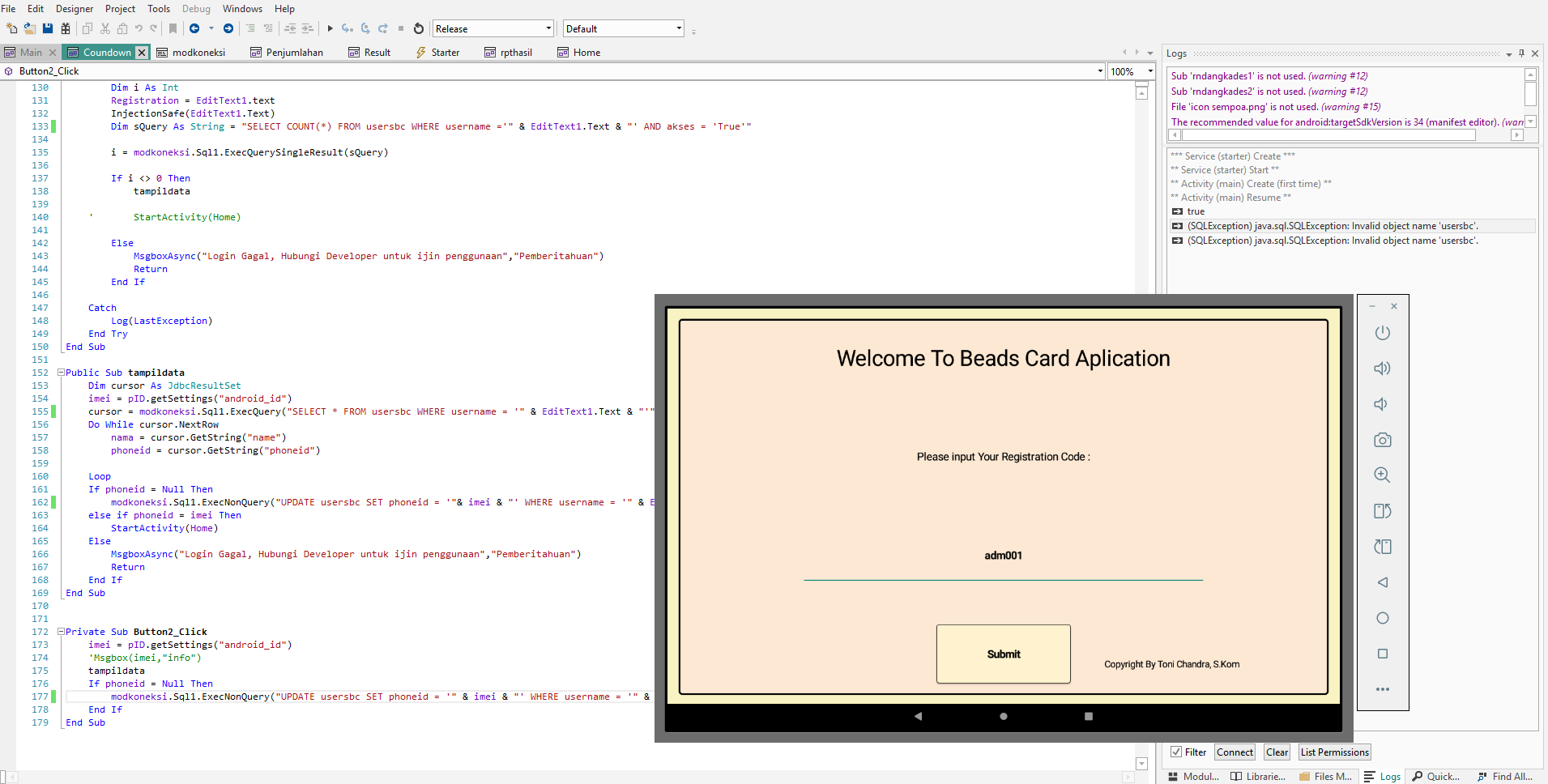Click the emulator volume up icon
Viewport: 1548px width, 784px height.
(1382, 369)
